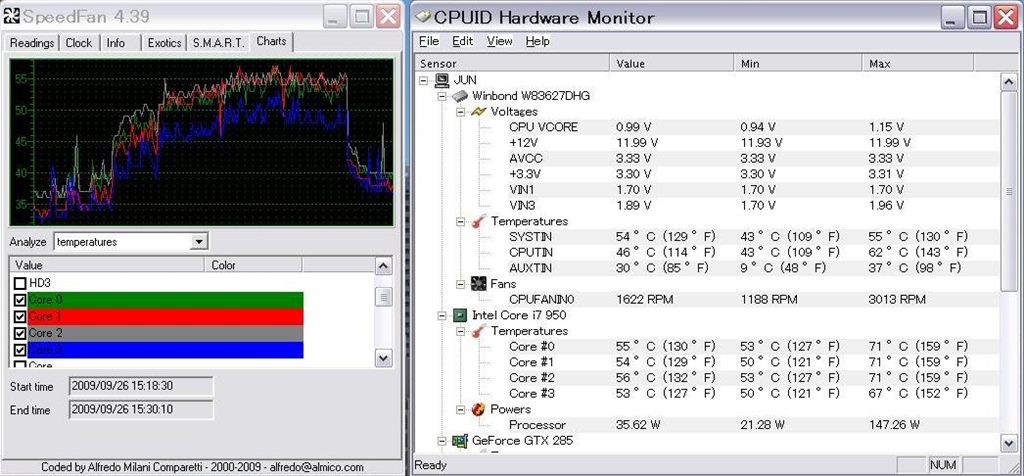The height and width of the screenshot is (476, 1024).
Task: Collapse the Winbond Temperatures node
Action: click(x=460, y=221)
